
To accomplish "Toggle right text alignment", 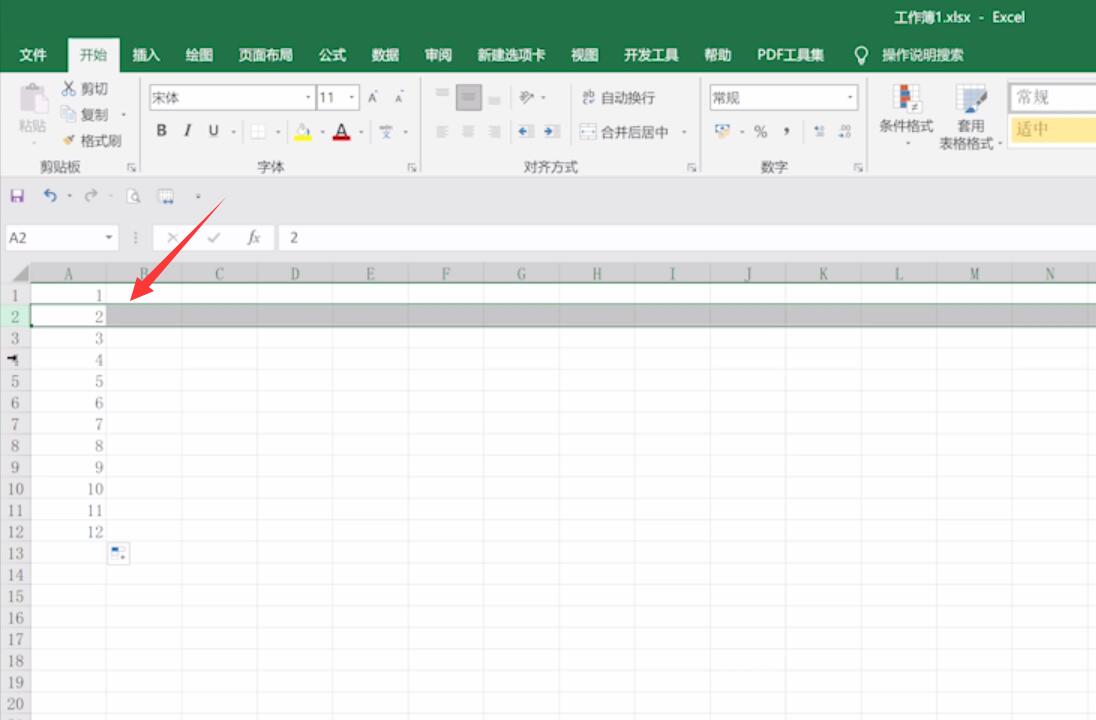I will pos(494,131).
